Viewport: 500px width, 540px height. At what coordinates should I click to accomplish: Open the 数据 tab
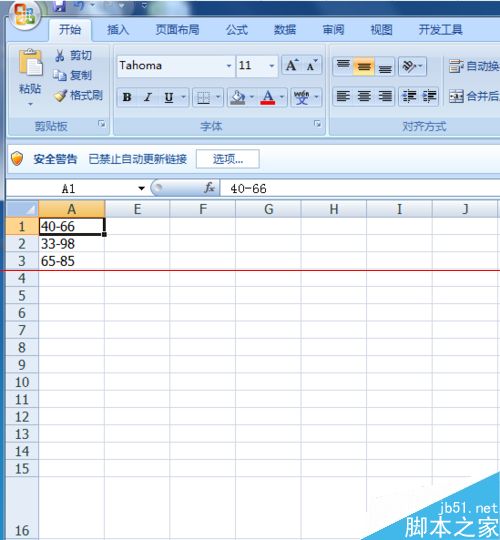tap(285, 30)
